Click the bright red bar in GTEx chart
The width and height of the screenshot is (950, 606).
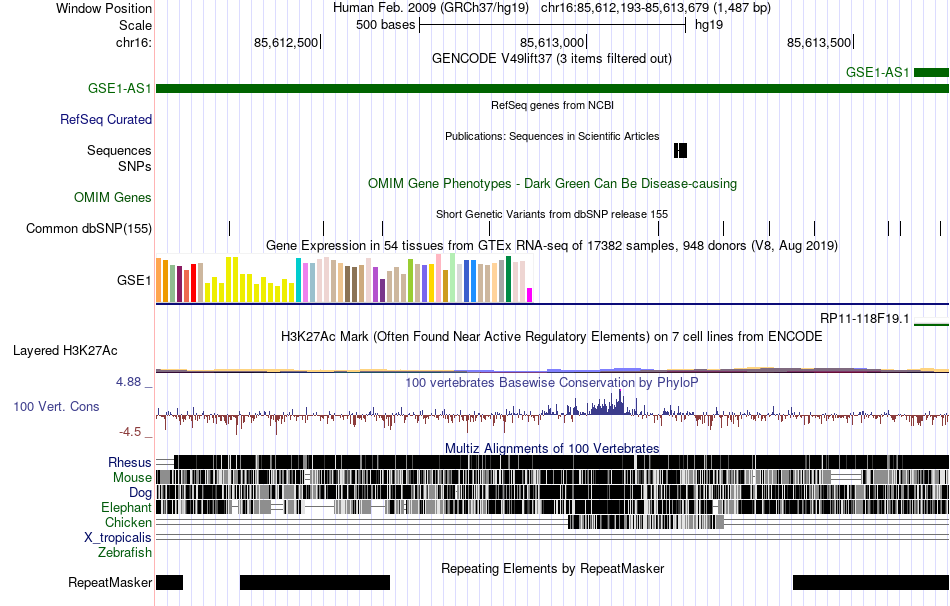coord(194,283)
